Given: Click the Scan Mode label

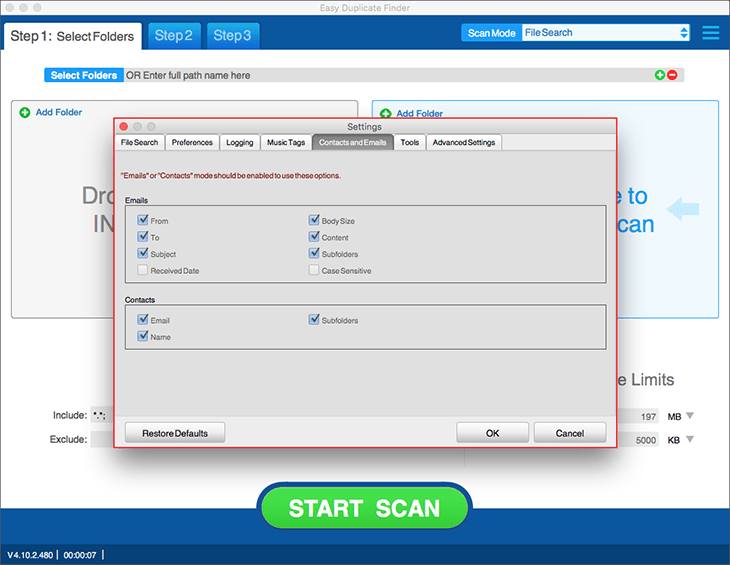Looking at the screenshot, I should click(492, 33).
